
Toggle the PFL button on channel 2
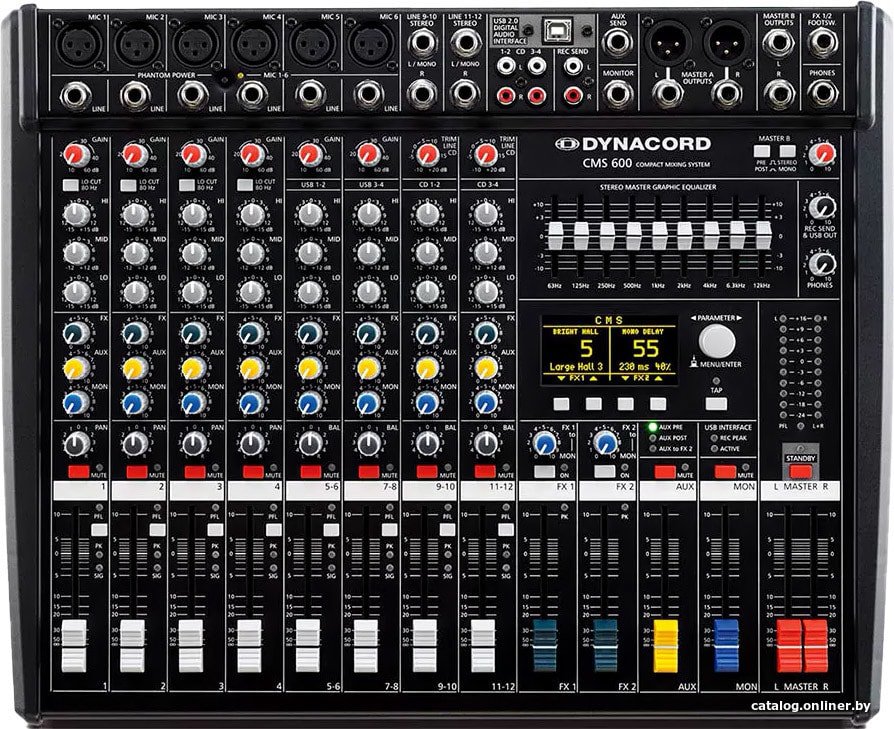pos(157,530)
